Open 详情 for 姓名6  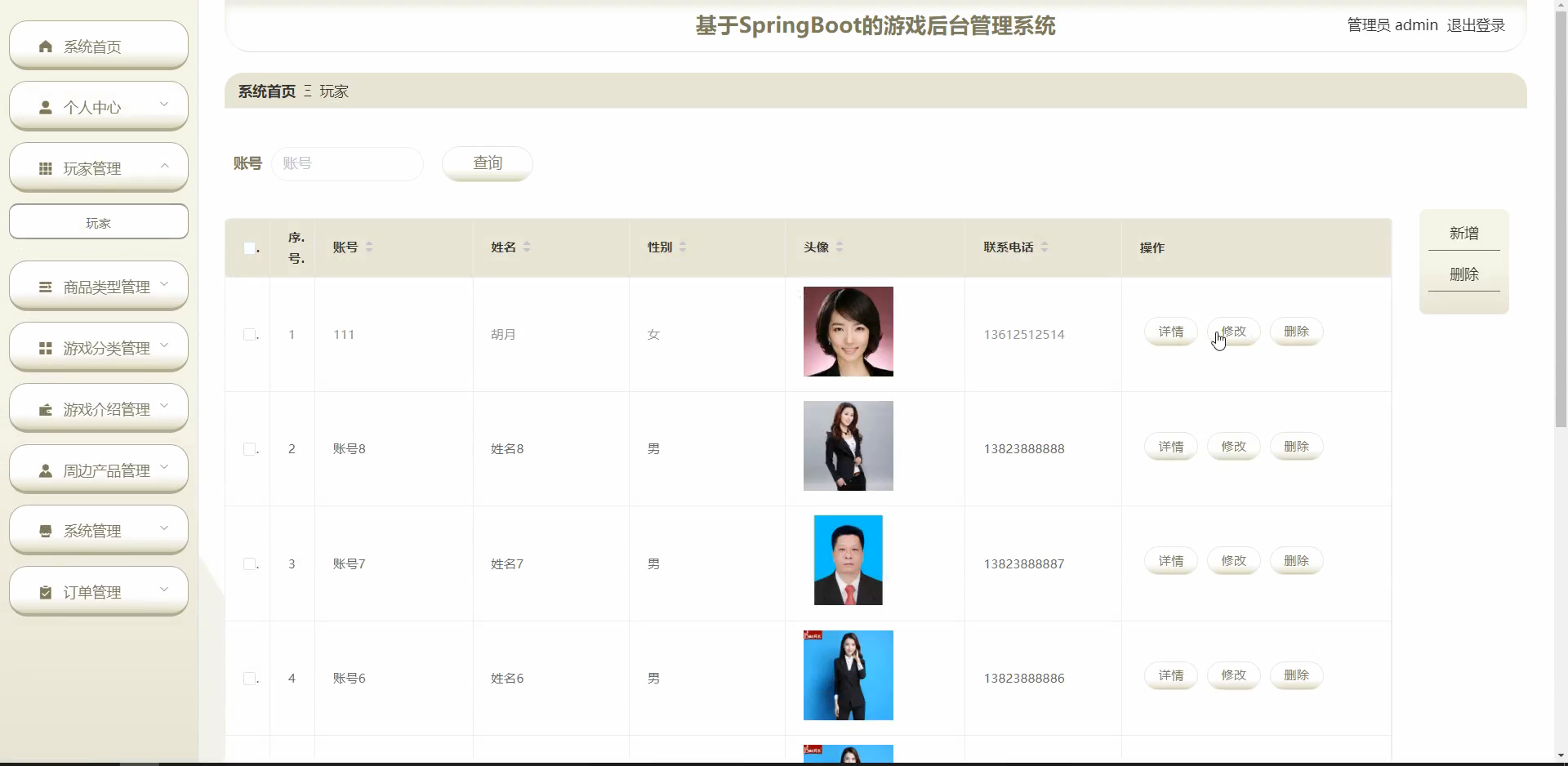point(1171,675)
